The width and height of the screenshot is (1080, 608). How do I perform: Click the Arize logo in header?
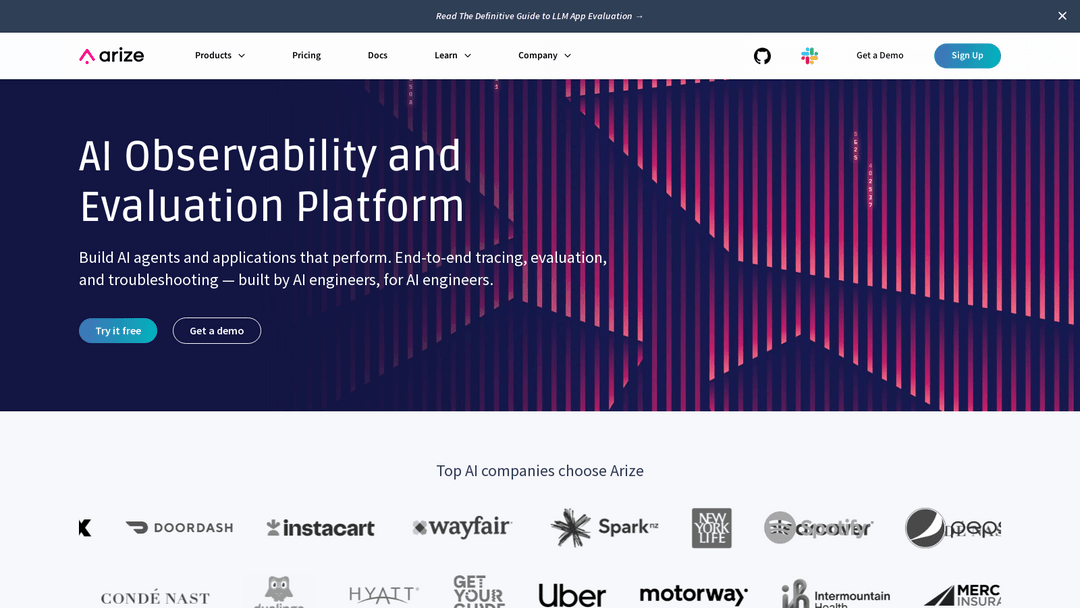click(112, 56)
